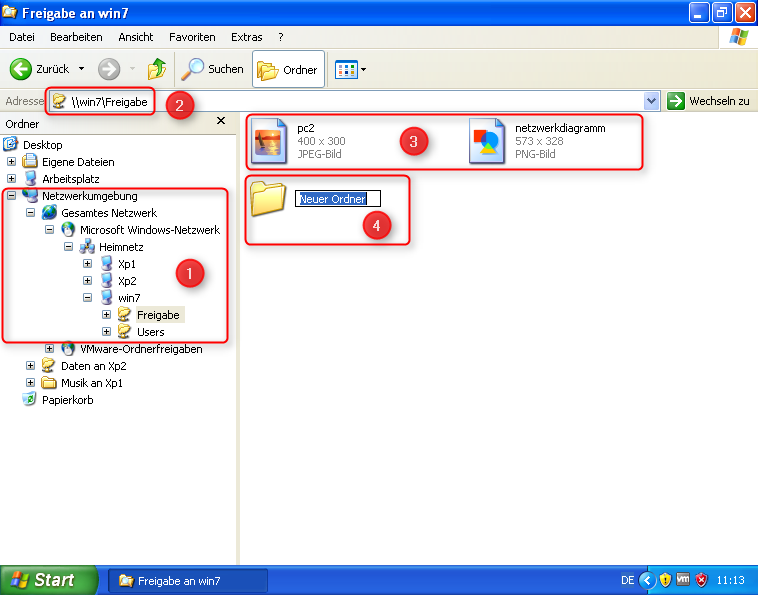Open the Datei menu
This screenshot has width=758, height=595.
[x=22, y=37]
